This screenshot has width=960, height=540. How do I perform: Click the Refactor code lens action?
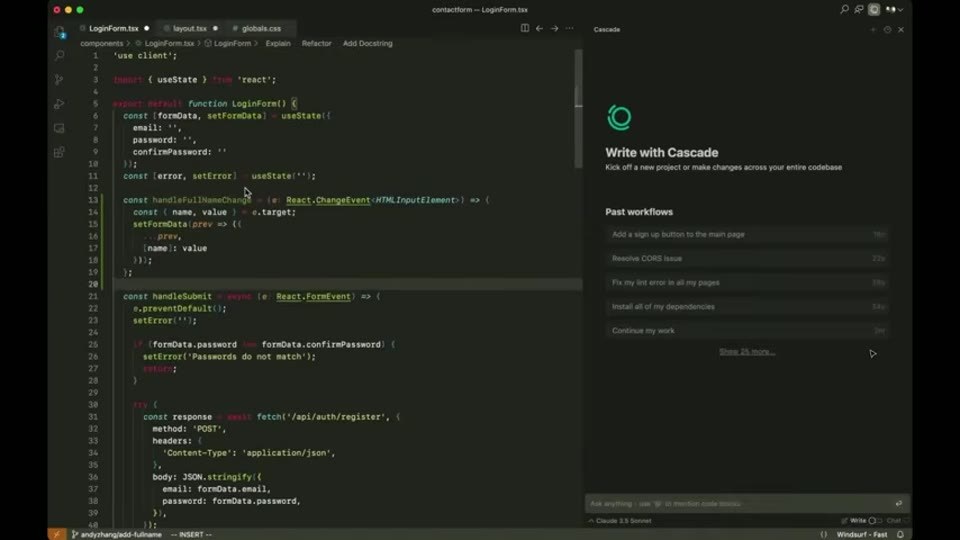pos(317,43)
